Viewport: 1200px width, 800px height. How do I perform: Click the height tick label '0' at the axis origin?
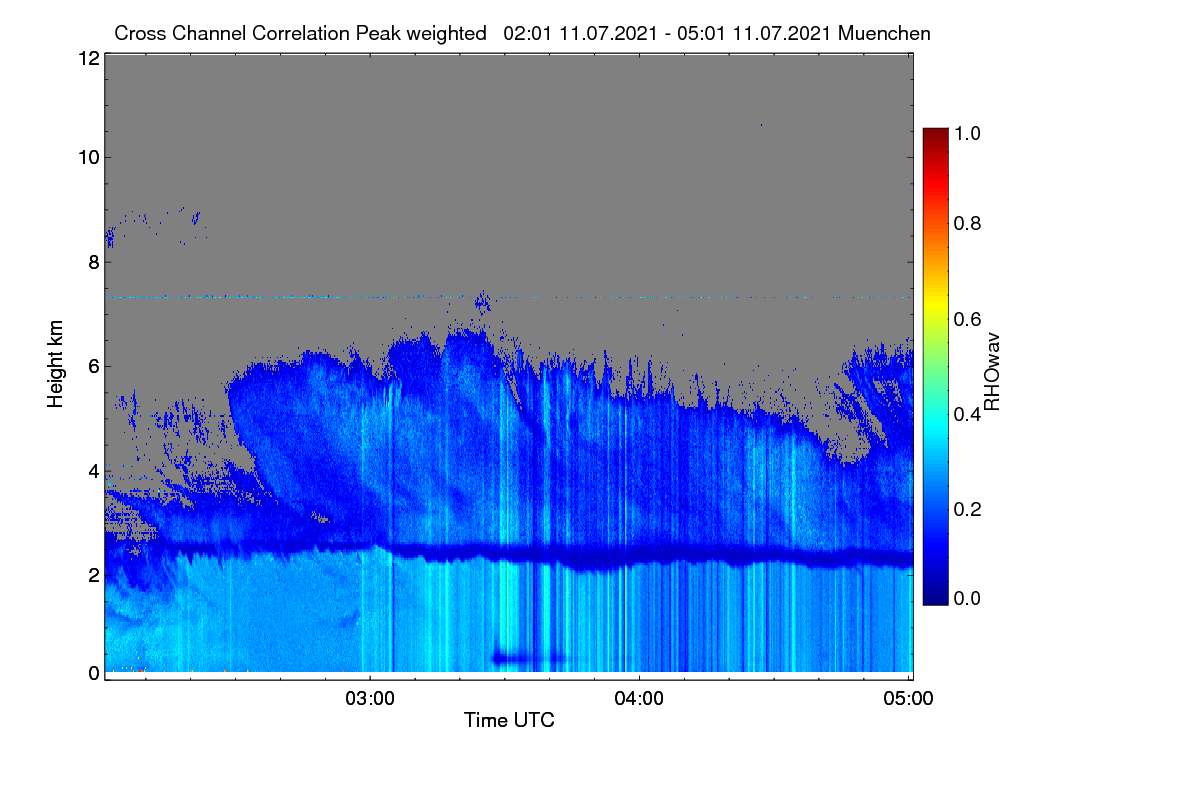(93, 673)
